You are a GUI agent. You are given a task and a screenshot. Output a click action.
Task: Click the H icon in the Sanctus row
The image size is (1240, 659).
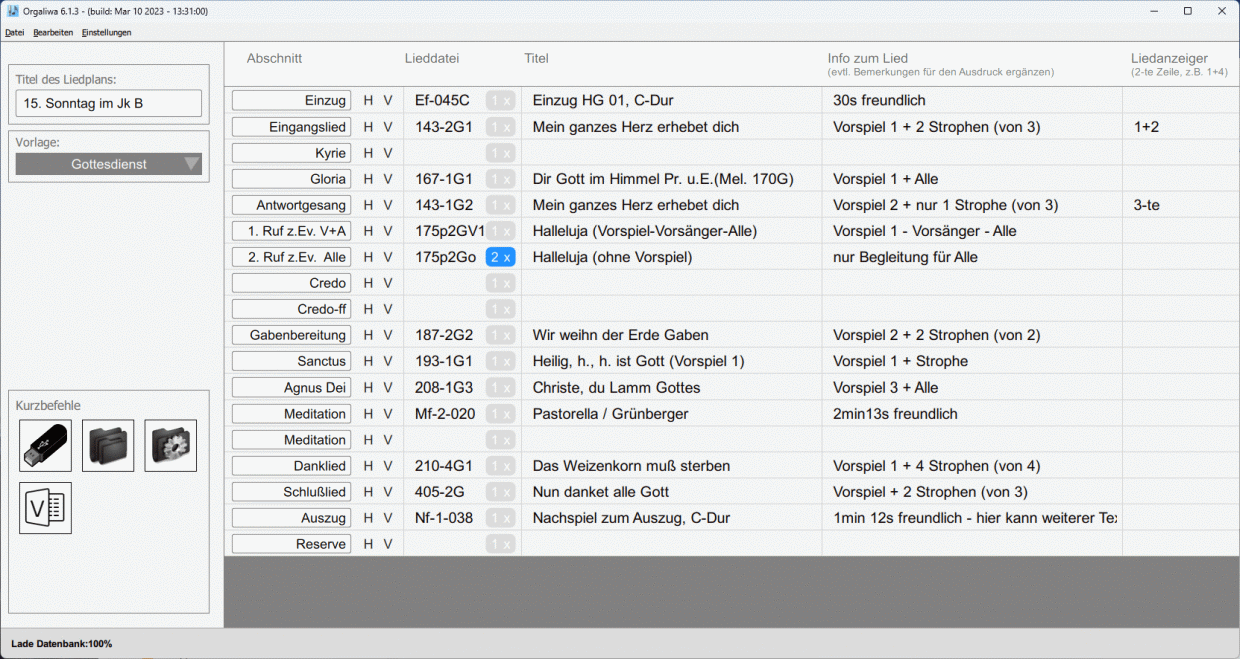pos(368,361)
